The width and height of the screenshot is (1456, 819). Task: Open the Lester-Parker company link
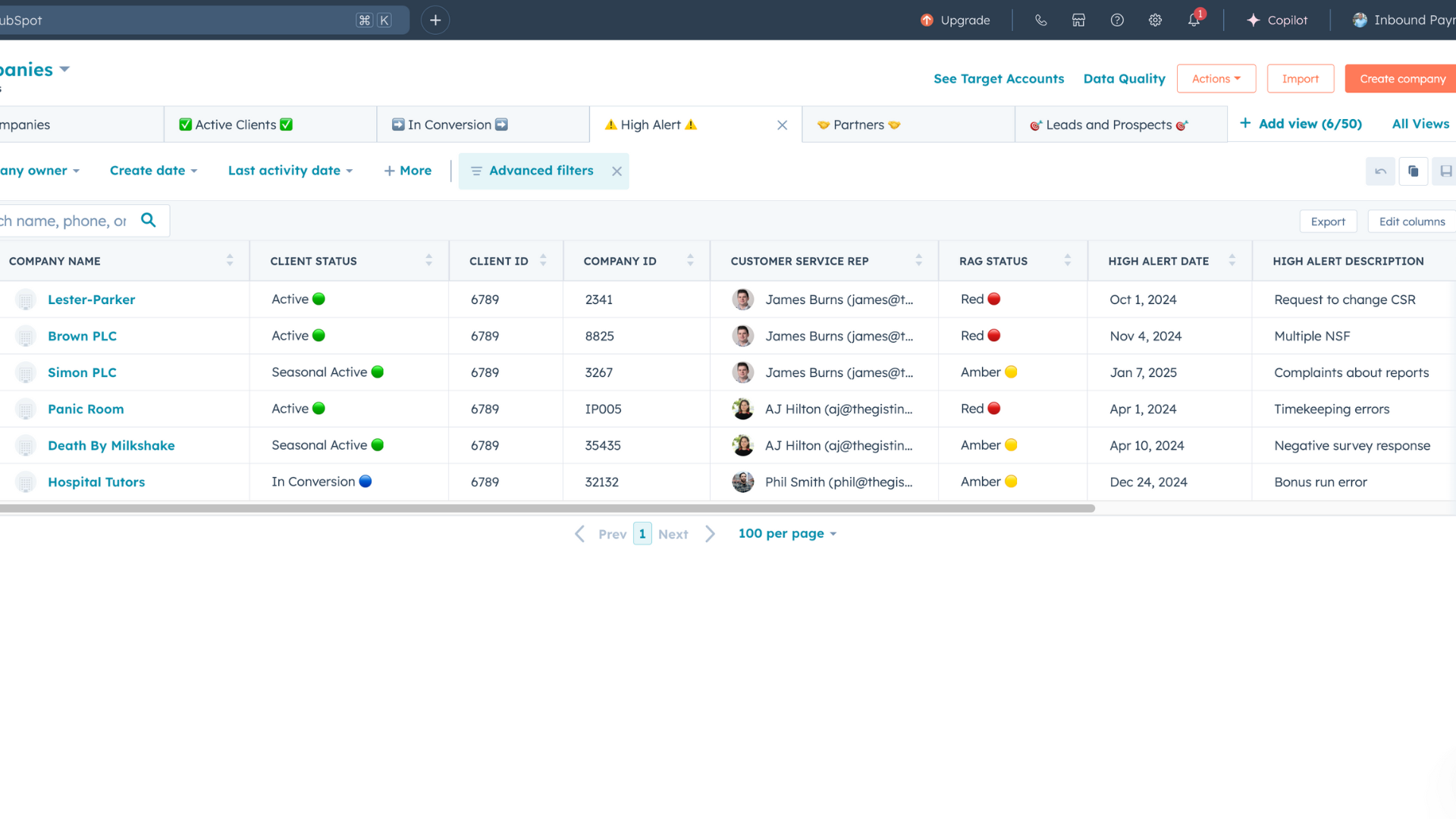click(91, 300)
